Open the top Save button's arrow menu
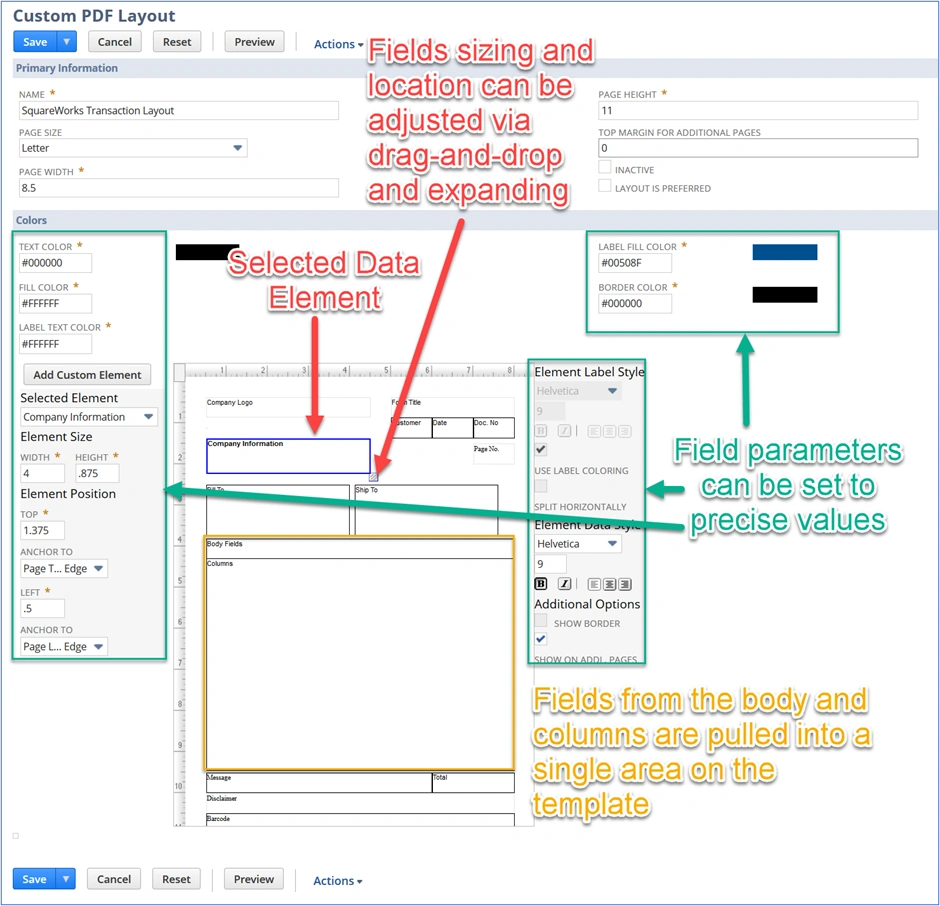Screen dimensions: 940x906 pyautogui.click(x=67, y=42)
